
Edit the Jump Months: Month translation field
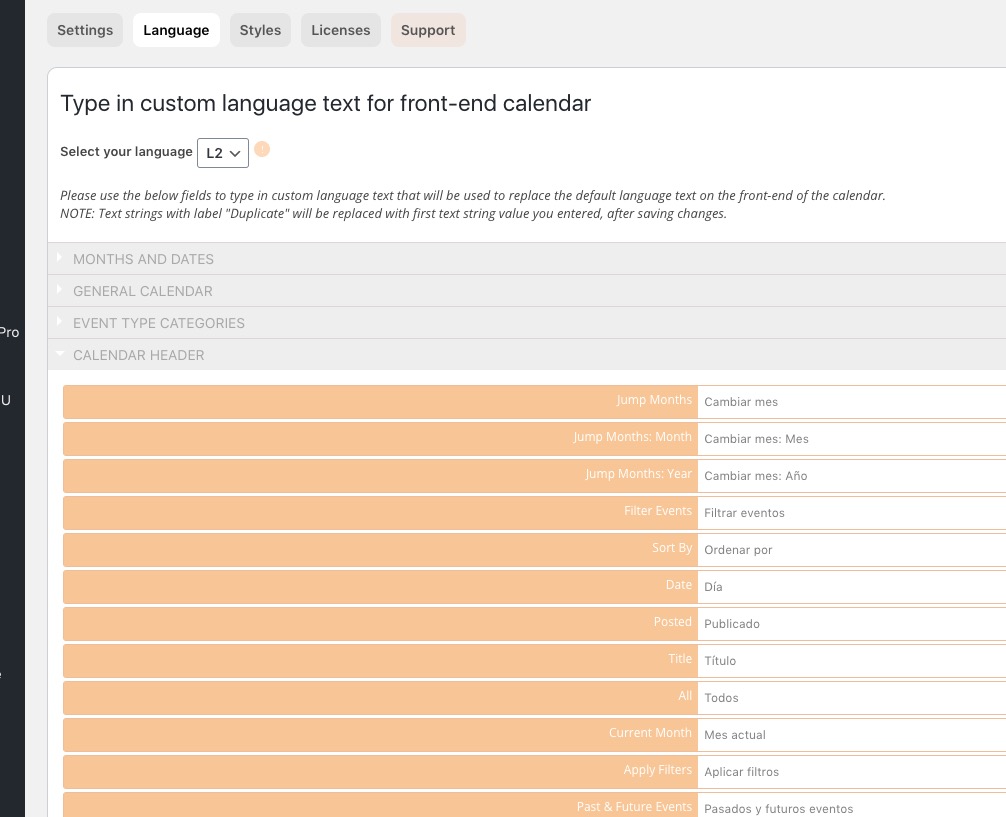[x=850, y=439]
